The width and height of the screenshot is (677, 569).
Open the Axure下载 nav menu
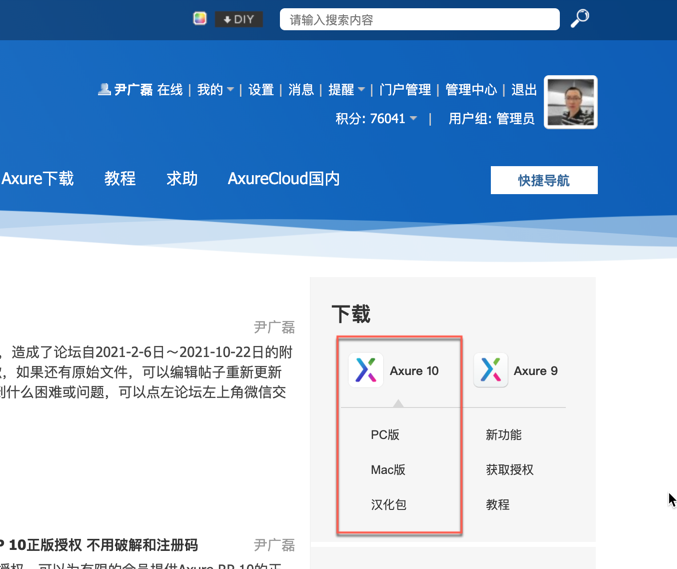38,178
